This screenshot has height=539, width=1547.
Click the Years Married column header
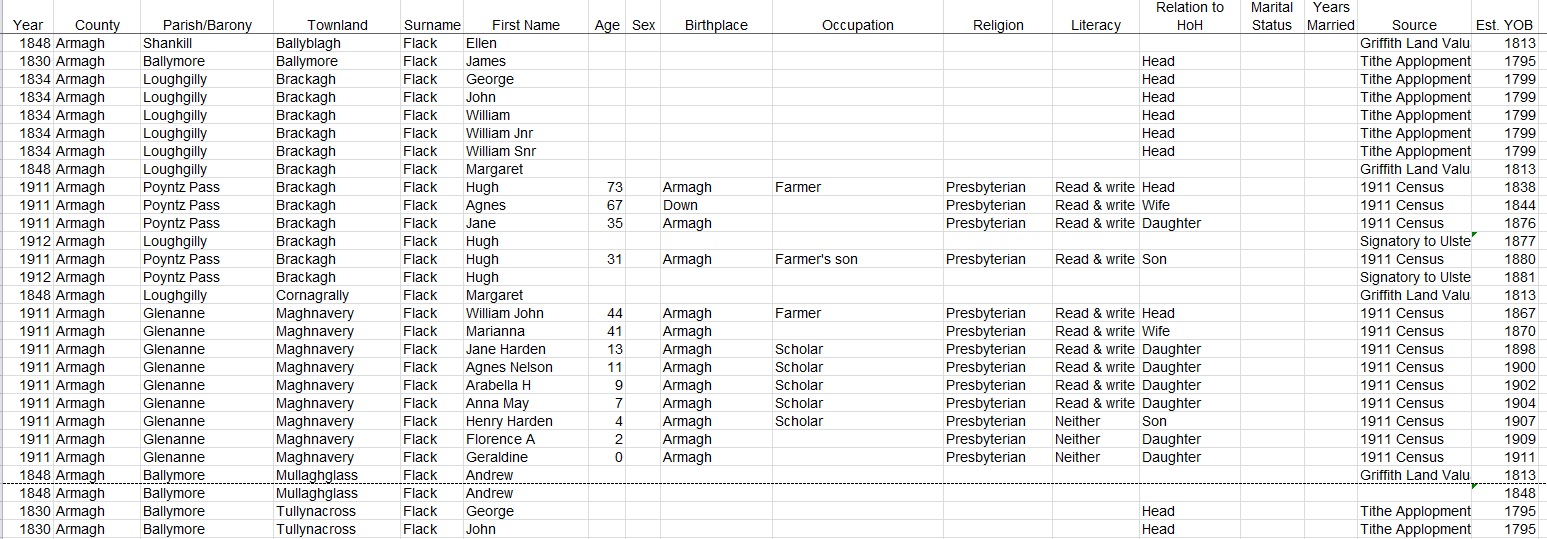point(1331,16)
